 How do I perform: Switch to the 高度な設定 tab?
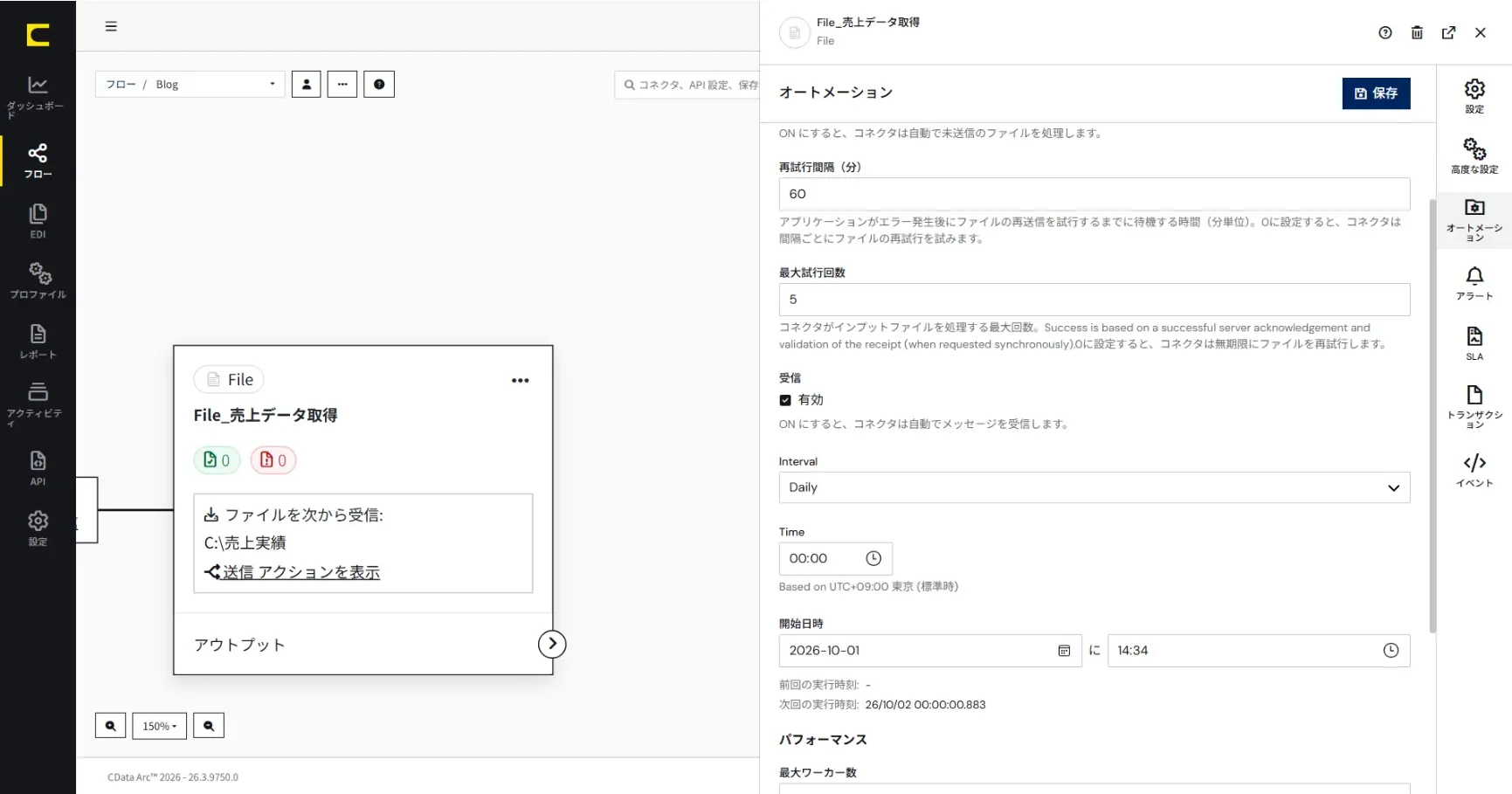point(1474,155)
